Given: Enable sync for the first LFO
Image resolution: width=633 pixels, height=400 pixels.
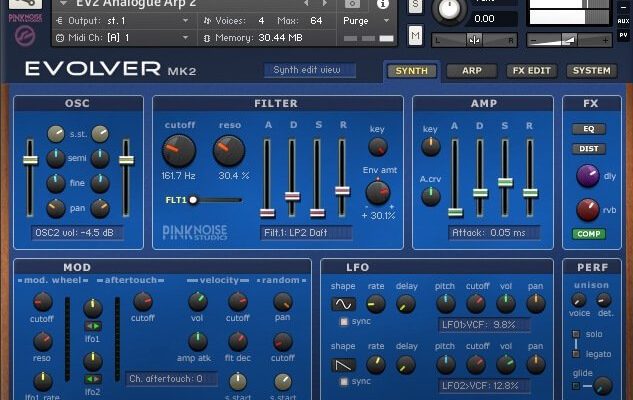Looking at the screenshot, I should (x=344, y=321).
